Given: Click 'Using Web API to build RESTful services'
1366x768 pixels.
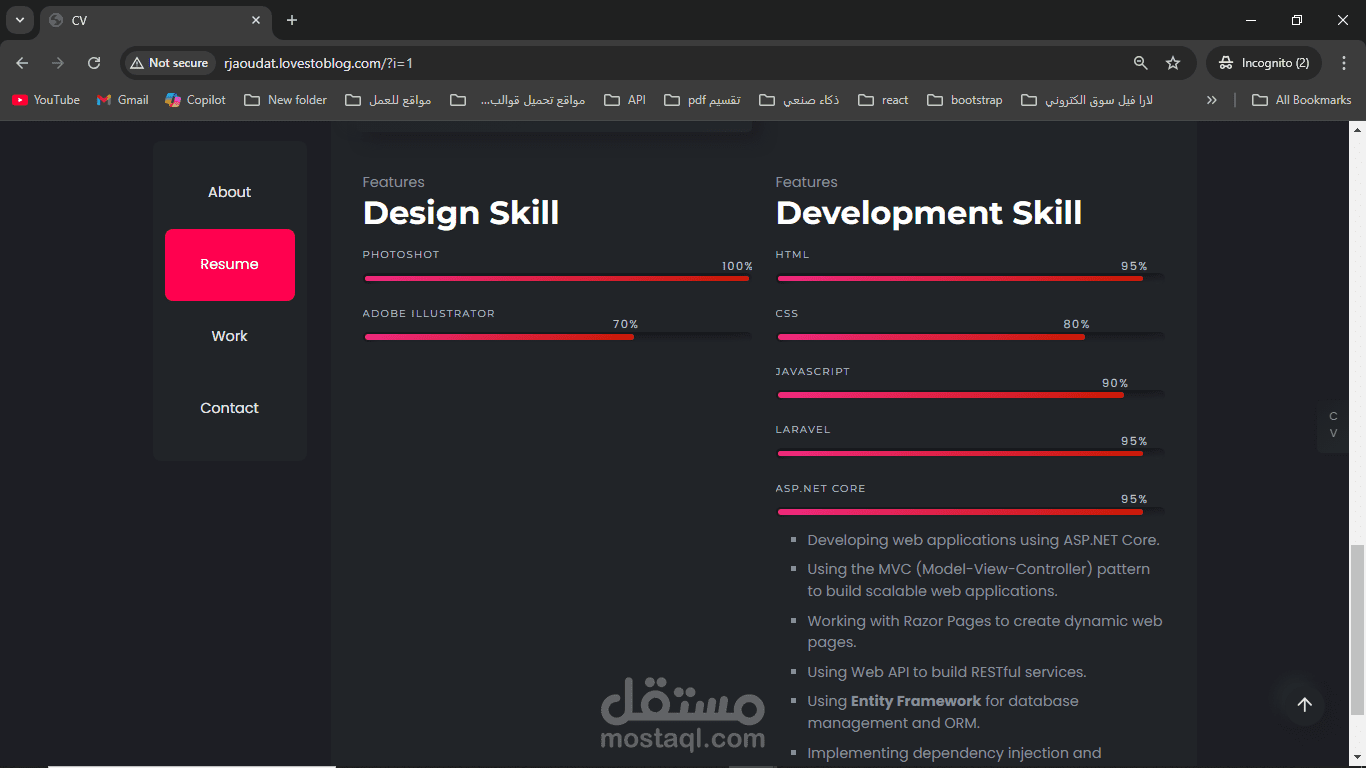Looking at the screenshot, I should [x=947, y=672].
